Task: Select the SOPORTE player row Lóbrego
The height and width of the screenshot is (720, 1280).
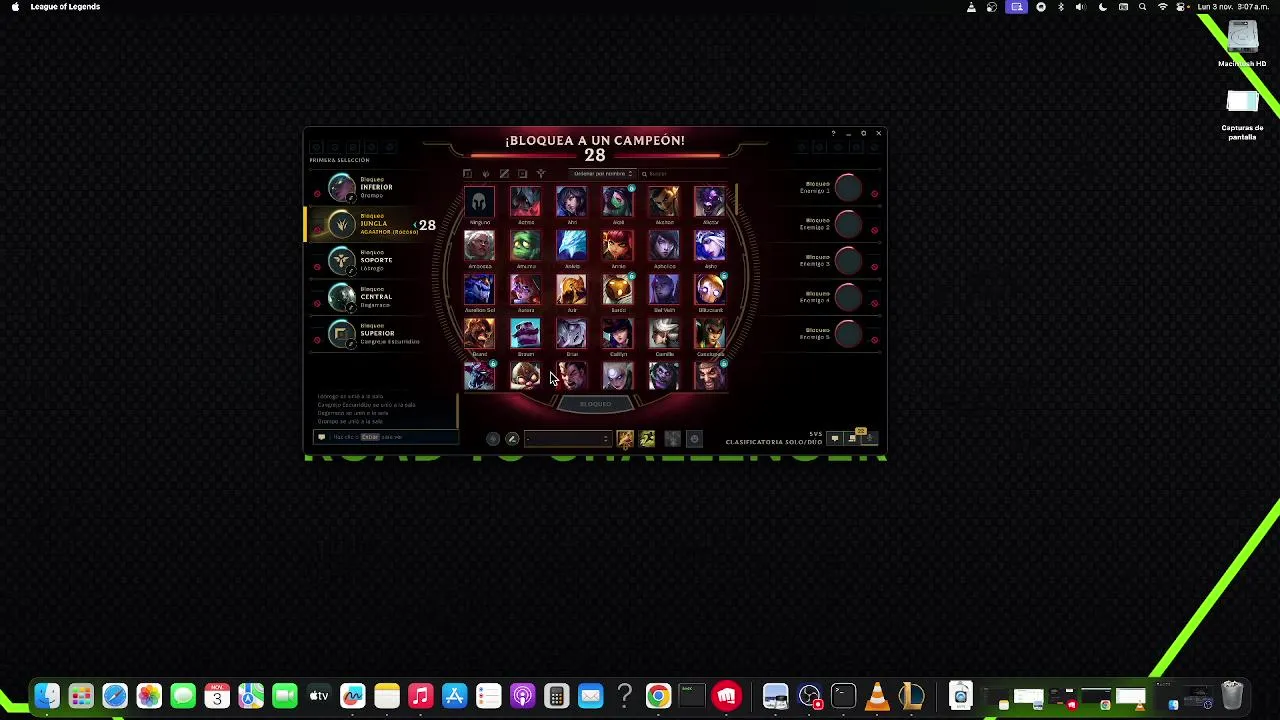Action: click(x=370, y=260)
